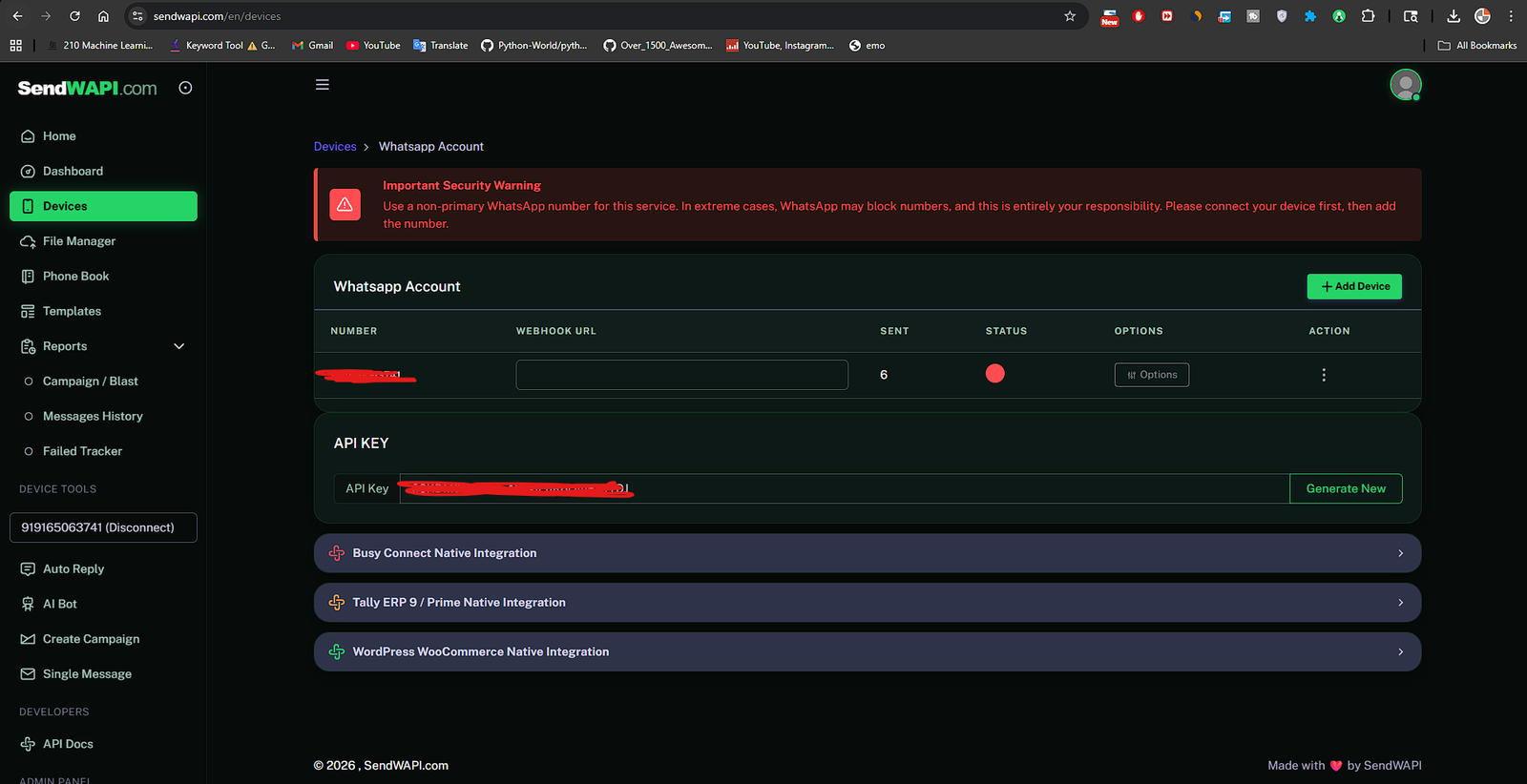This screenshot has width=1527, height=784.
Task: Open the emo bookmark
Action: tap(867, 45)
